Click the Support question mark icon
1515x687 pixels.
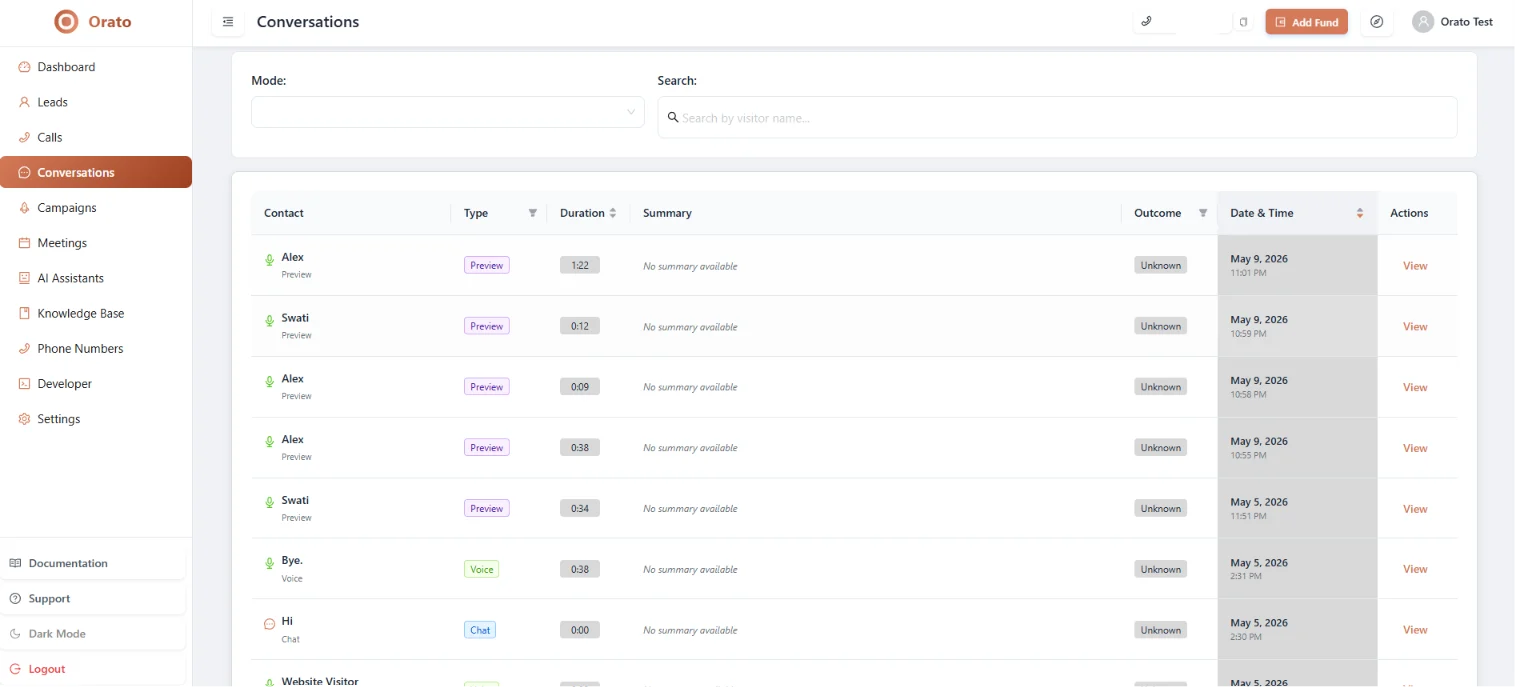point(15,599)
